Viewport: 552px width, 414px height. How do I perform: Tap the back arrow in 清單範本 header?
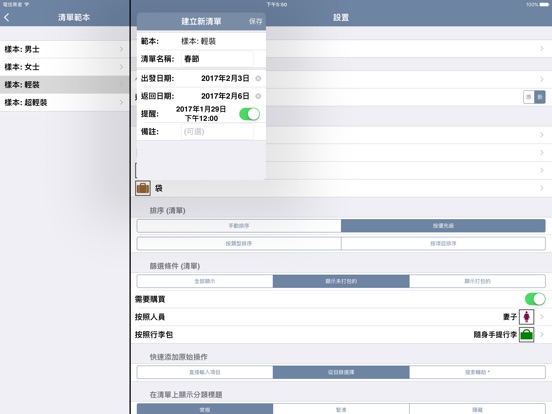[7, 17]
